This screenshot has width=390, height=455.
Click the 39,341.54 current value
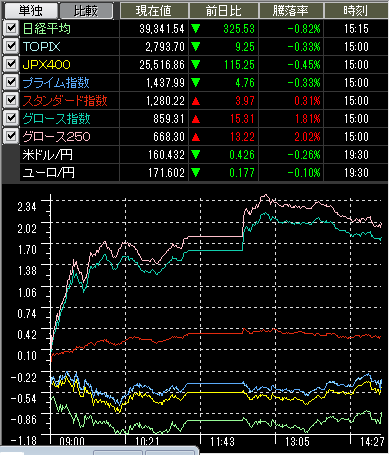tap(162, 29)
